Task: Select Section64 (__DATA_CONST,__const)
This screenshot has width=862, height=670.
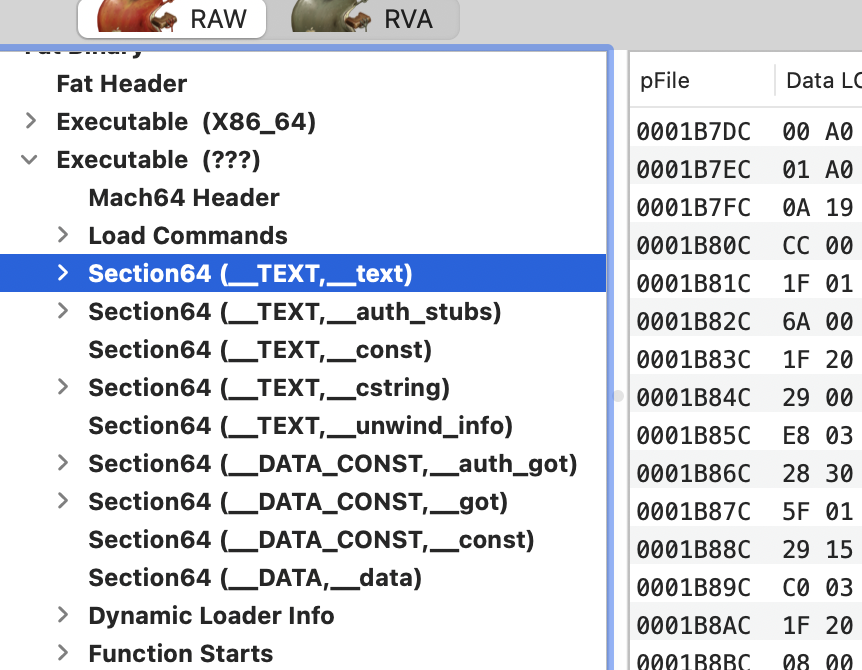Action: pyautogui.click(x=311, y=540)
